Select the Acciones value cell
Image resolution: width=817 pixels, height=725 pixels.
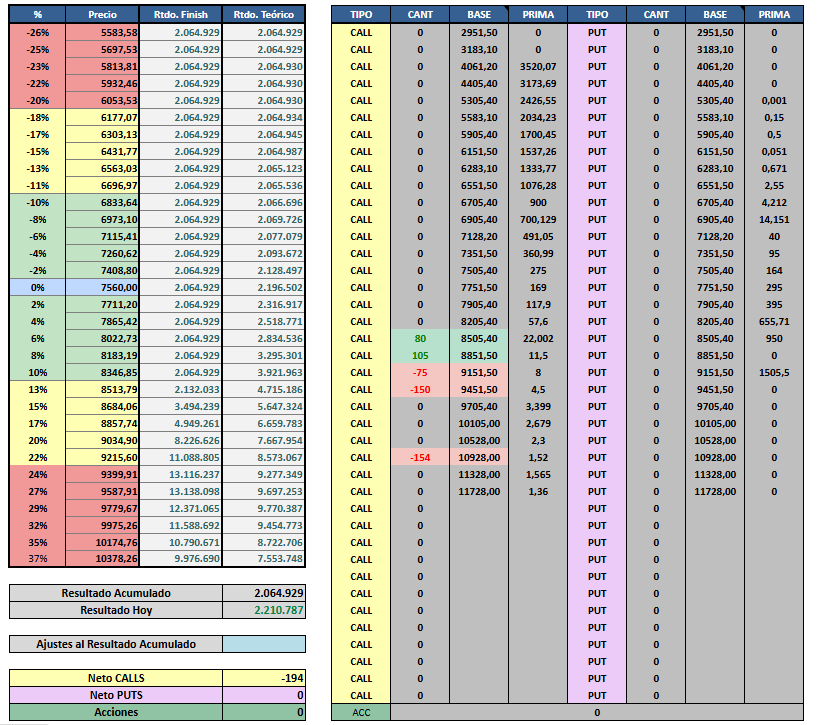click(264, 712)
